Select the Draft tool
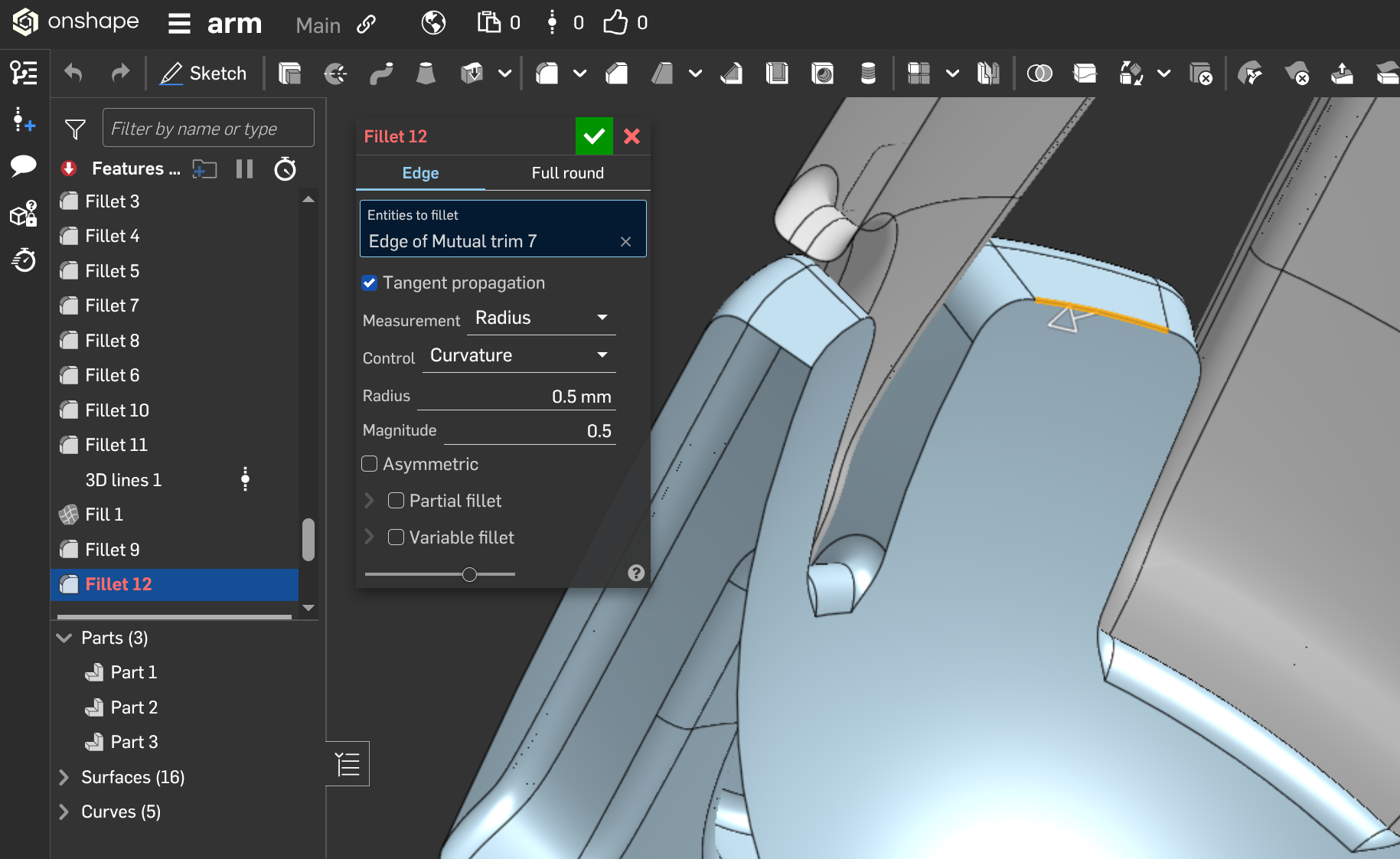This screenshot has width=1400, height=859. tap(662, 73)
